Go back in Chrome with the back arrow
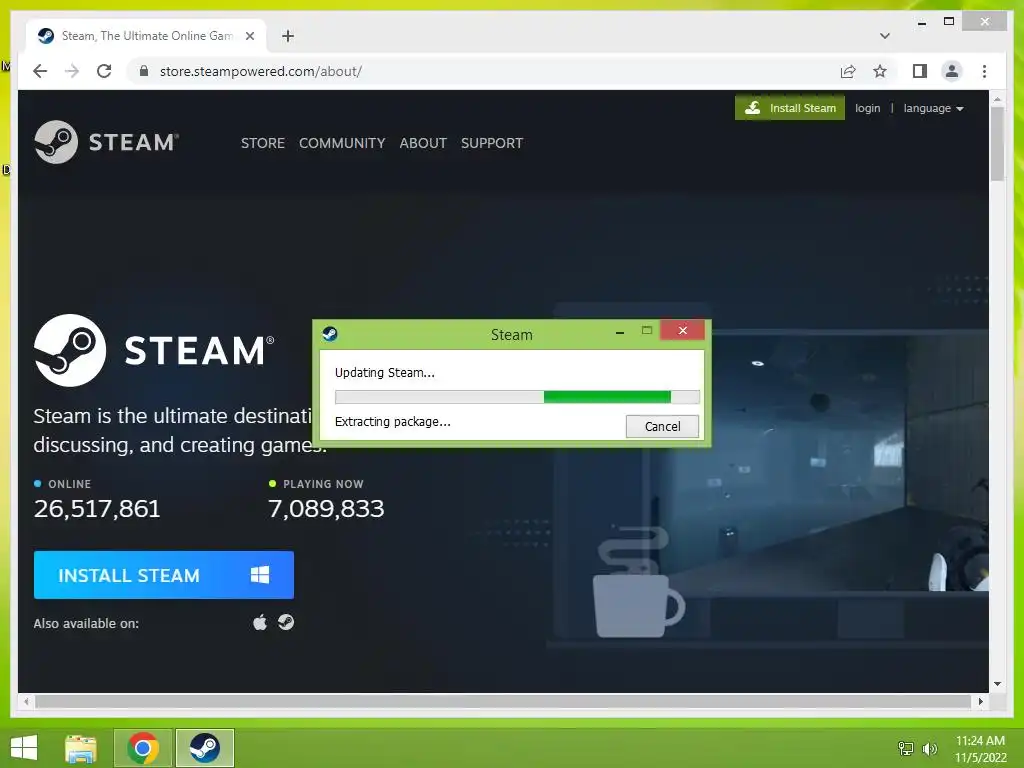Viewport: 1024px width, 768px height. point(40,71)
